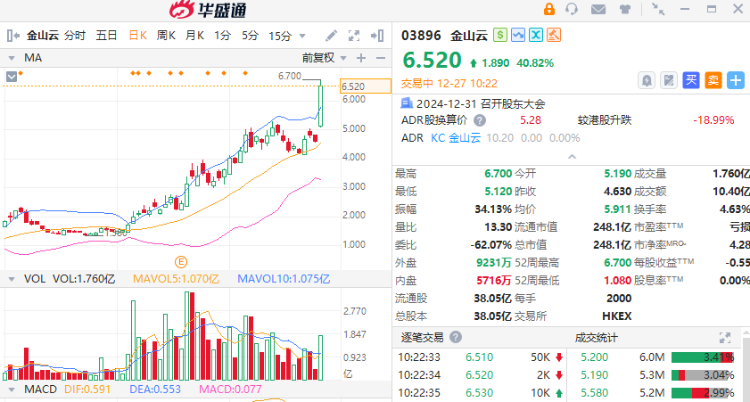The height and width of the screenshot is (402, 750).
Task: Open more intervals dropdown after 15分
Action: tap(302, 36)
